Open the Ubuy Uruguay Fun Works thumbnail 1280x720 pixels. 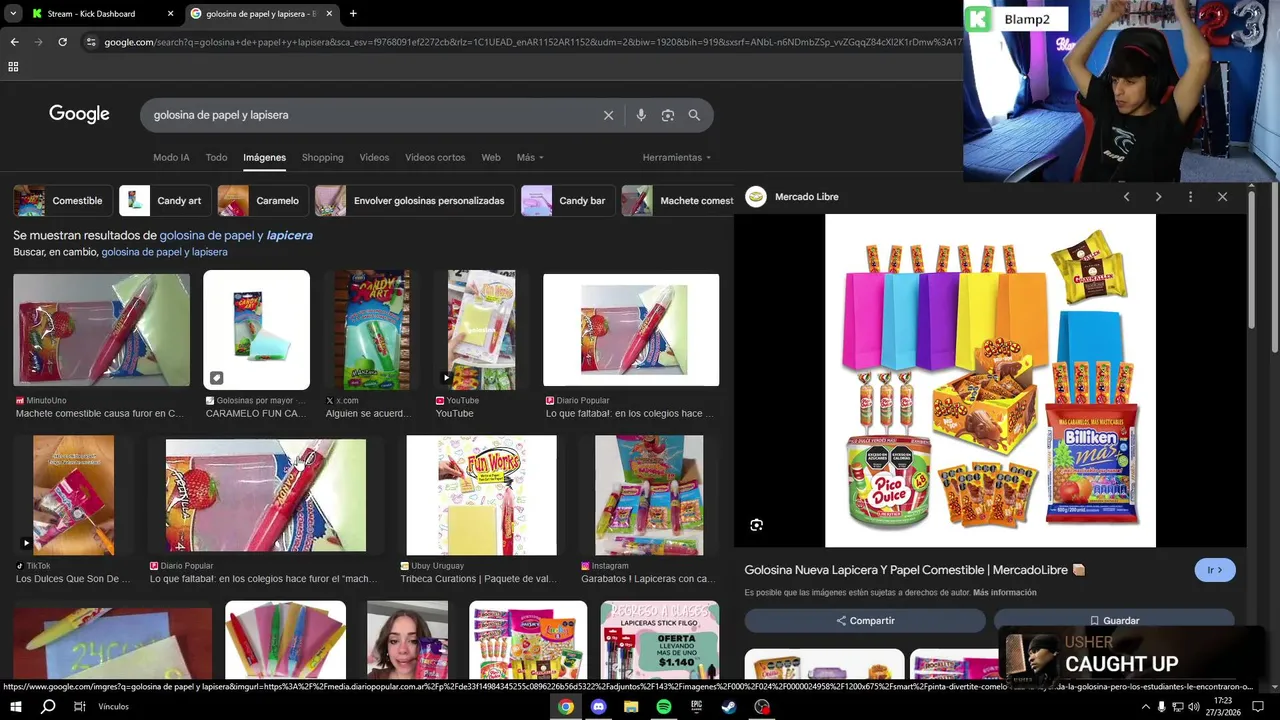click(x=481, y=495)
